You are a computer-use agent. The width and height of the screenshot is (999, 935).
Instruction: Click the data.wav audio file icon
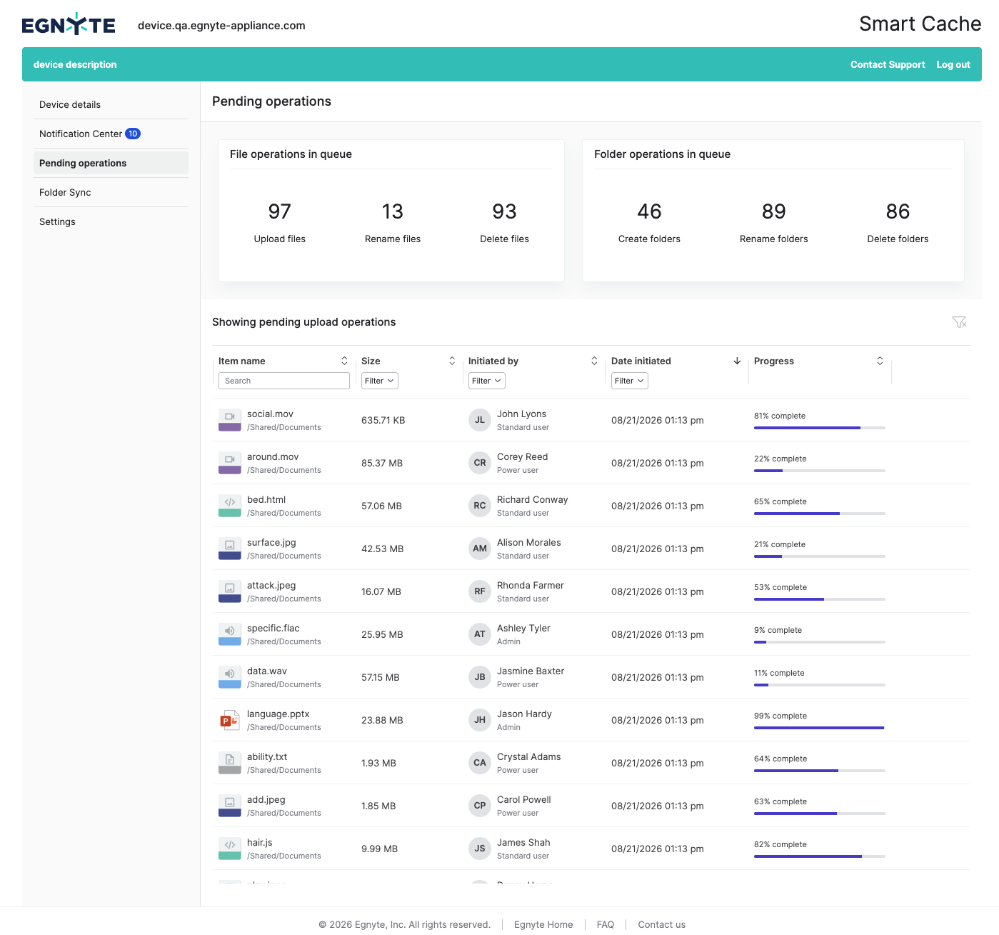pyautogui.click(x=229, y=677)
